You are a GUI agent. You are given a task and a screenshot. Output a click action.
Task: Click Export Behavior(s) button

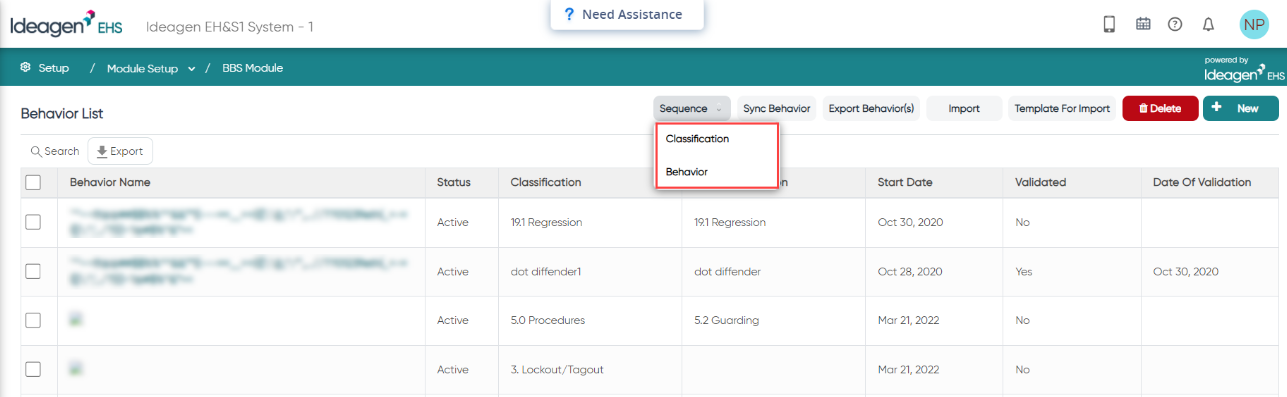pyautogui.click(x=871, y=108)
